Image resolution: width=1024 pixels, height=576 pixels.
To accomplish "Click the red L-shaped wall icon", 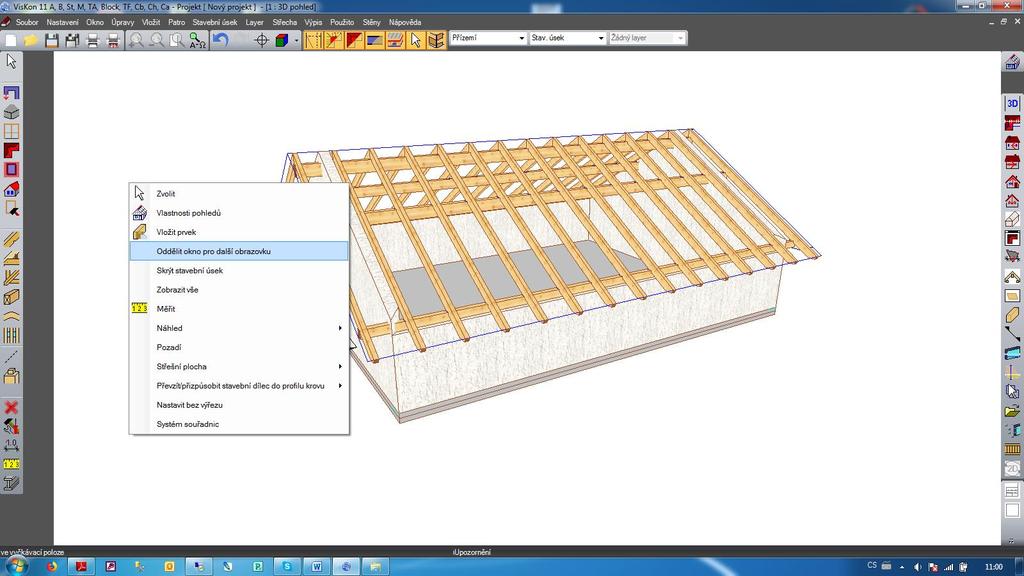I will 11,150.
